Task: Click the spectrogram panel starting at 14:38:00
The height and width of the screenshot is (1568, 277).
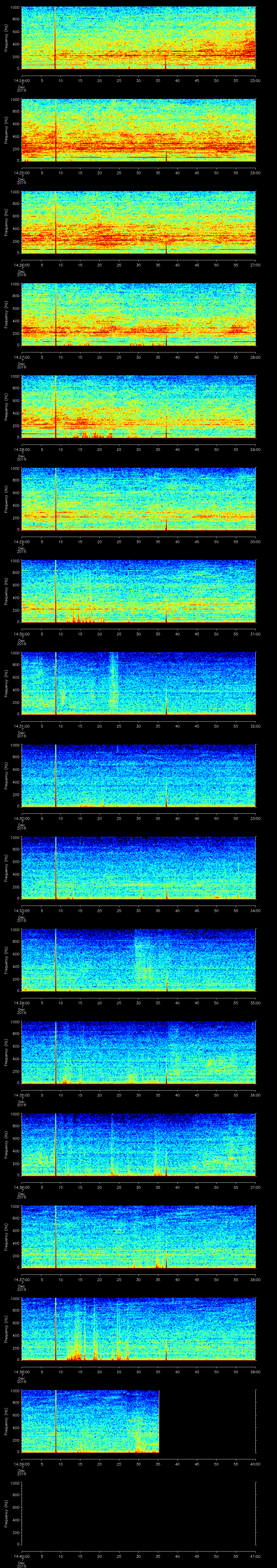Action: [x=139, y=1329]
